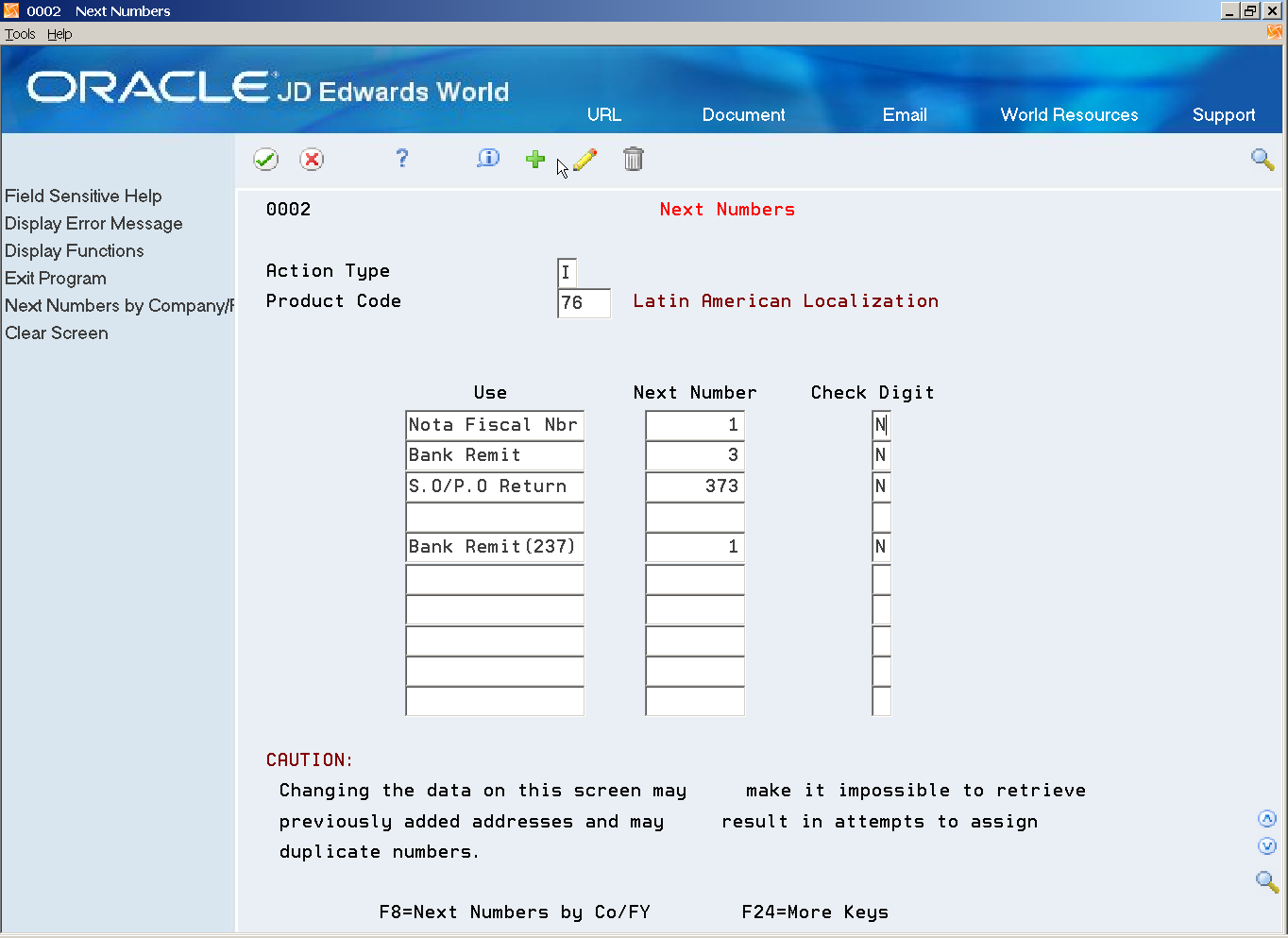Select Field Sensitive Help in sidebar
The height and width of the screenshot is (938, 1288).
(83, 196)
